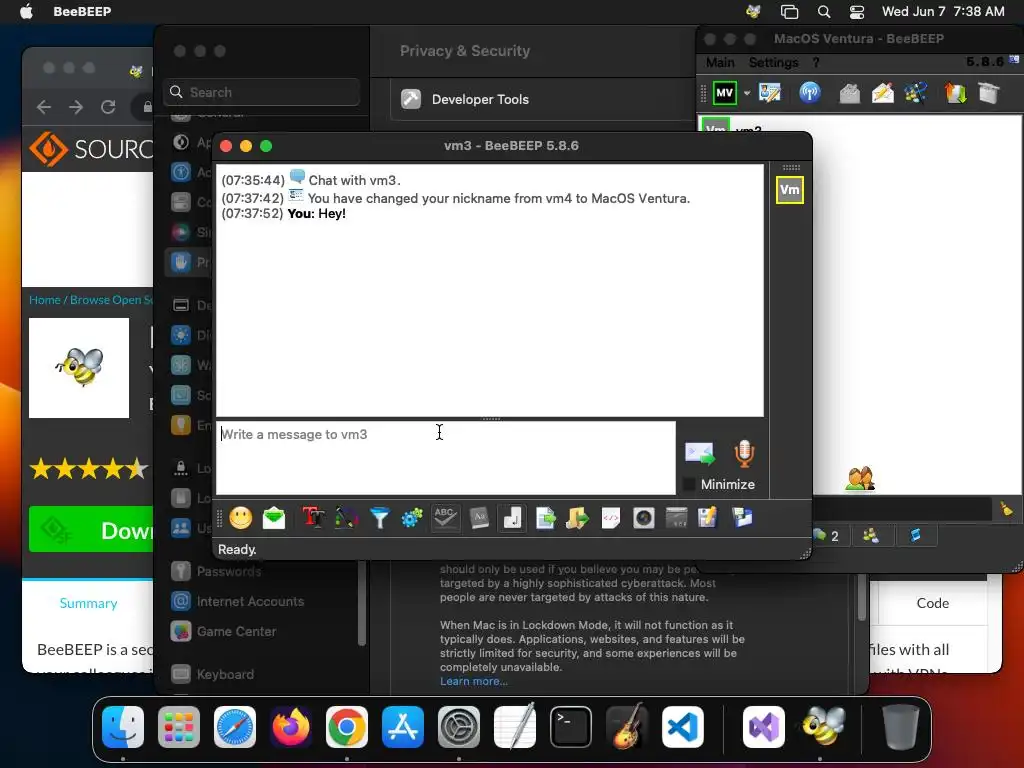The image size is (1024, 768).
Task: Open the ? help menu in BeeBEEP
Action: pos(816,63)
